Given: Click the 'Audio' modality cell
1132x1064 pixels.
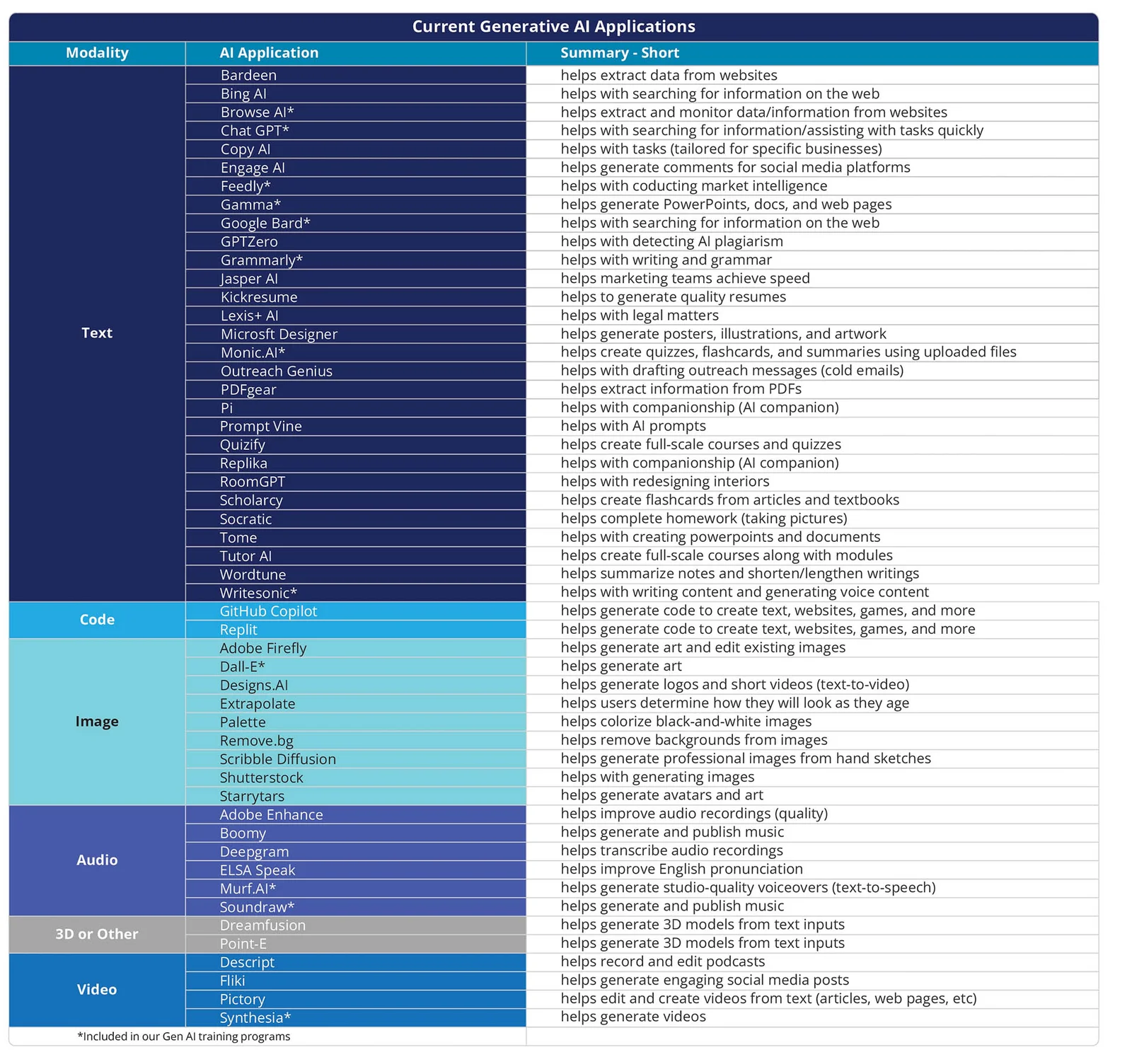Looking at the screenshot, I should [97, 860].
